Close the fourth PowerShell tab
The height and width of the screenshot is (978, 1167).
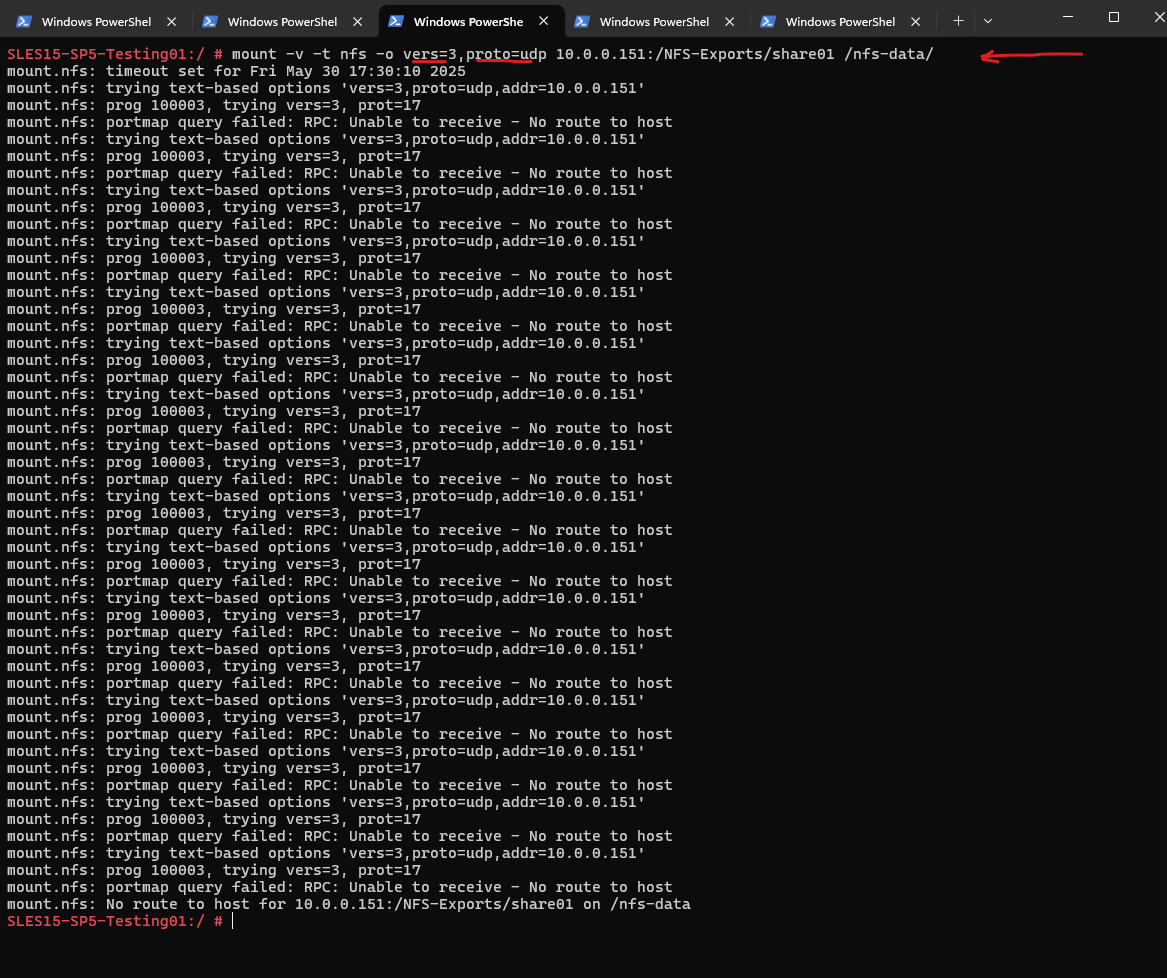coord(730,22)
